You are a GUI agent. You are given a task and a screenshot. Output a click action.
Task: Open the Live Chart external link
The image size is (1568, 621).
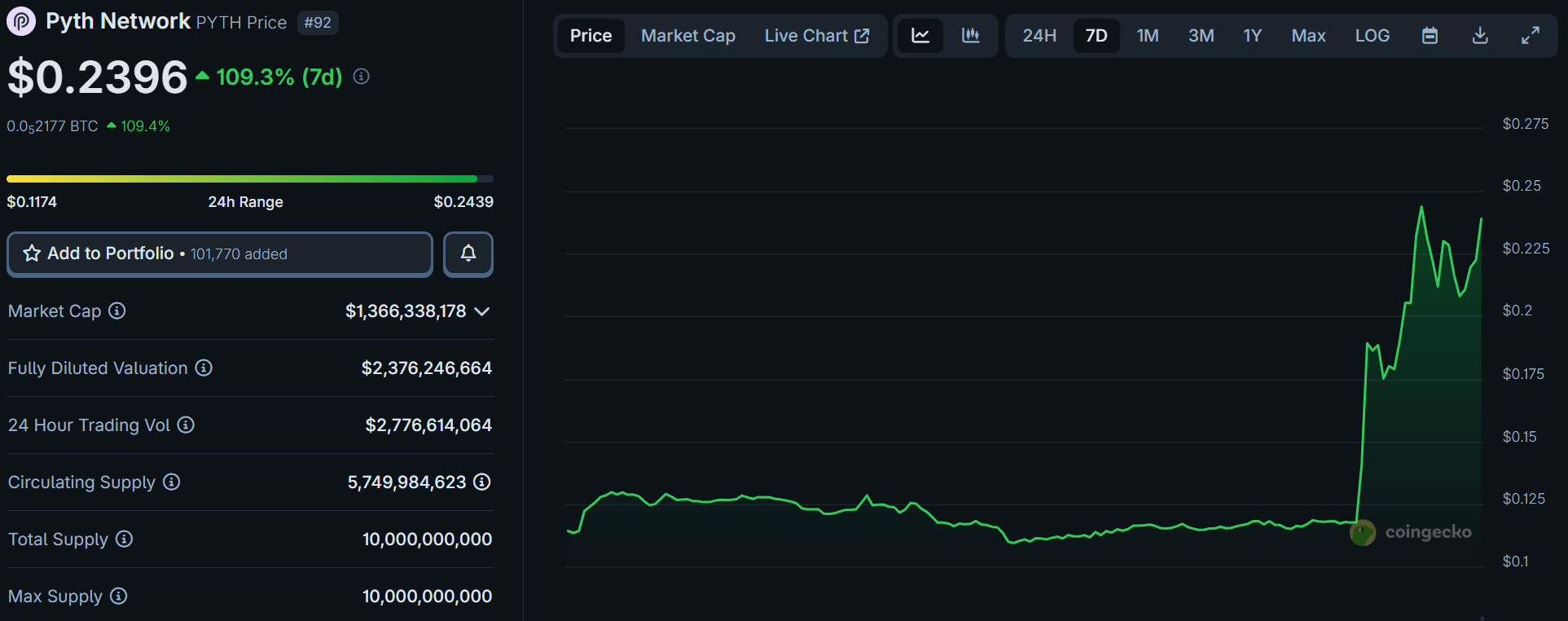817,36
